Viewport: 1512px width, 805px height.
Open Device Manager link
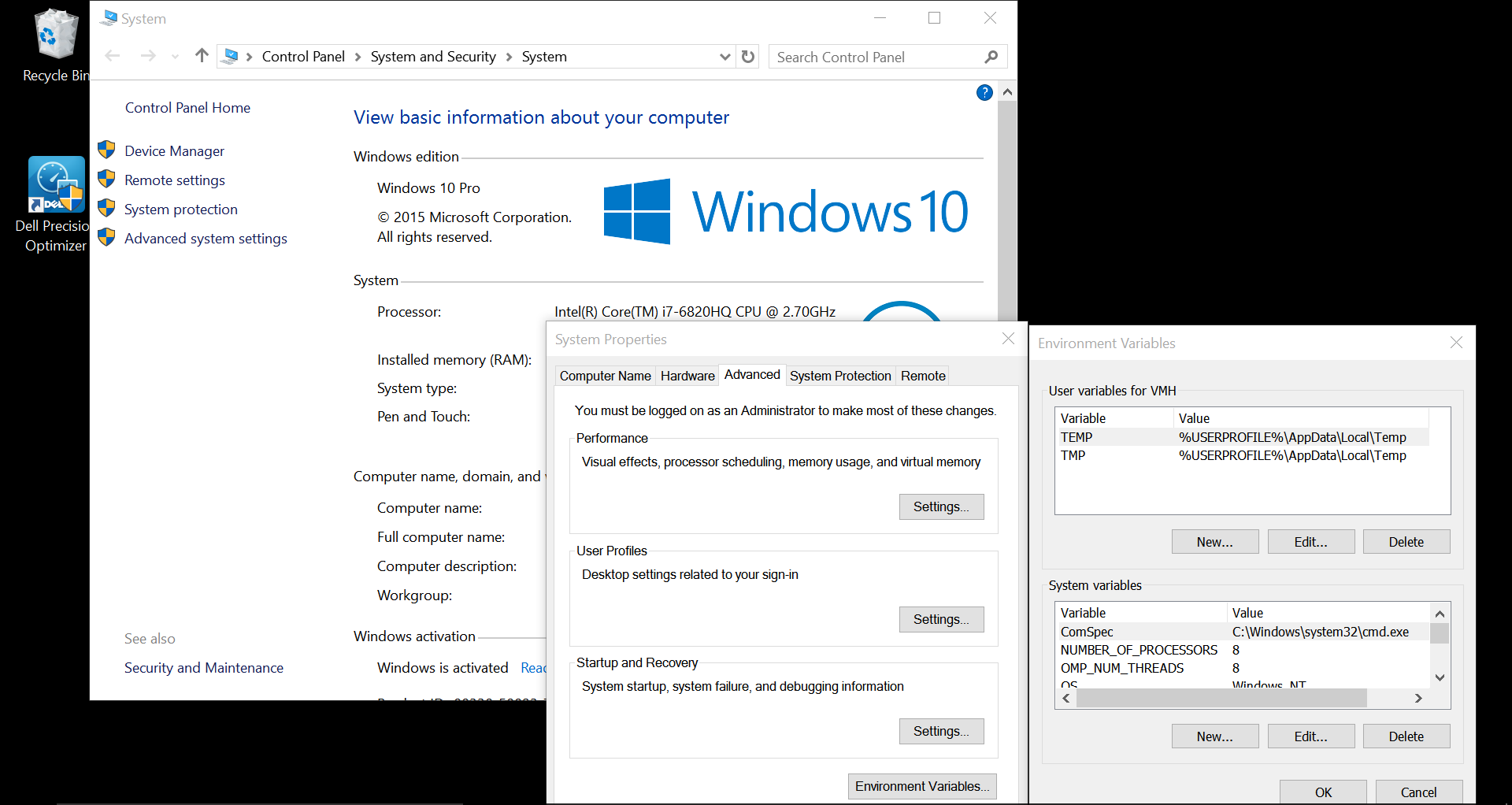pyautogui.click(x=174, y=151)
